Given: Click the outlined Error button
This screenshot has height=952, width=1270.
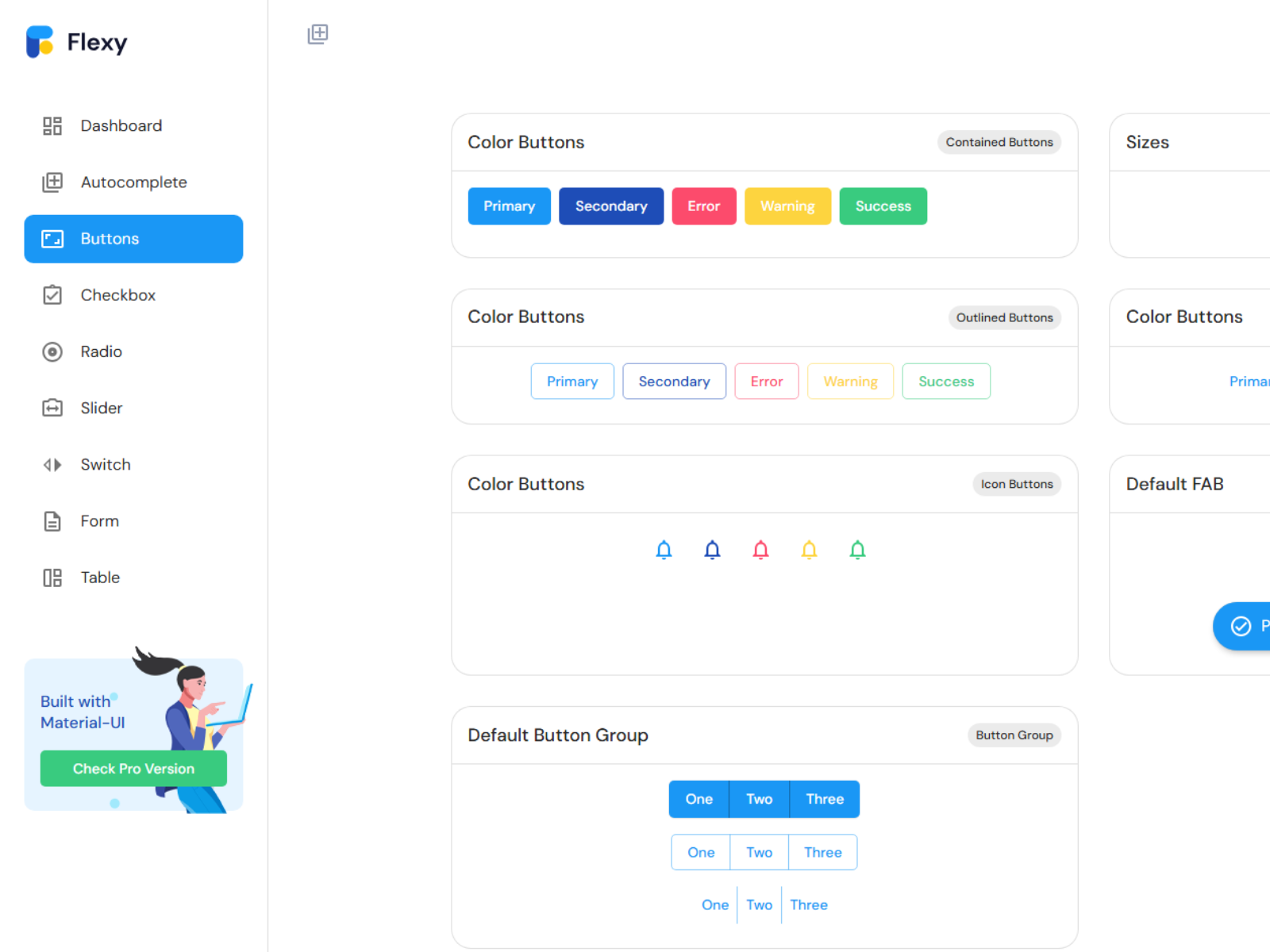Looking at the screenshot, I should pyautogui.click(x=767, y=382).
